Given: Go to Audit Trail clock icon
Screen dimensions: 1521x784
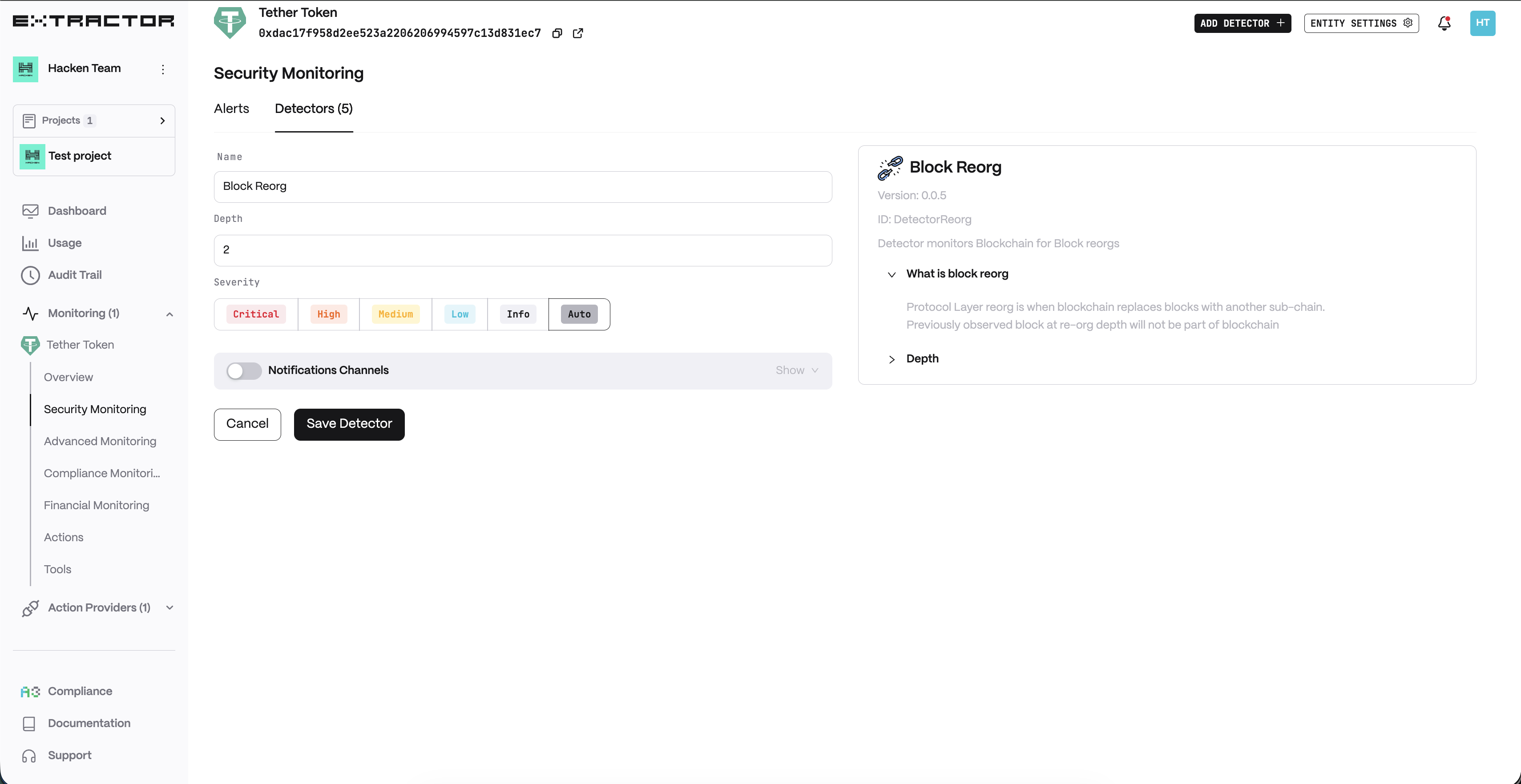Looking at the screenshot, I should tap(30, 275).
